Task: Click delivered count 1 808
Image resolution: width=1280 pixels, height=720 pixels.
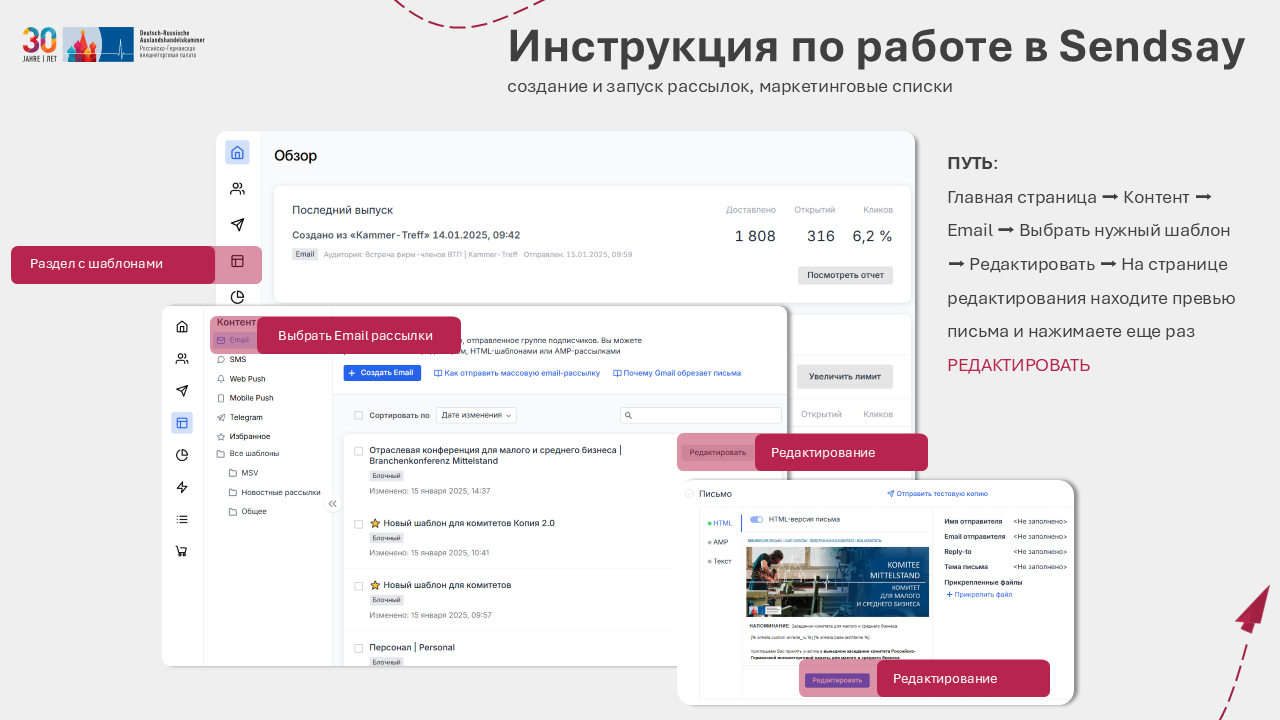Action: point(755,236)
